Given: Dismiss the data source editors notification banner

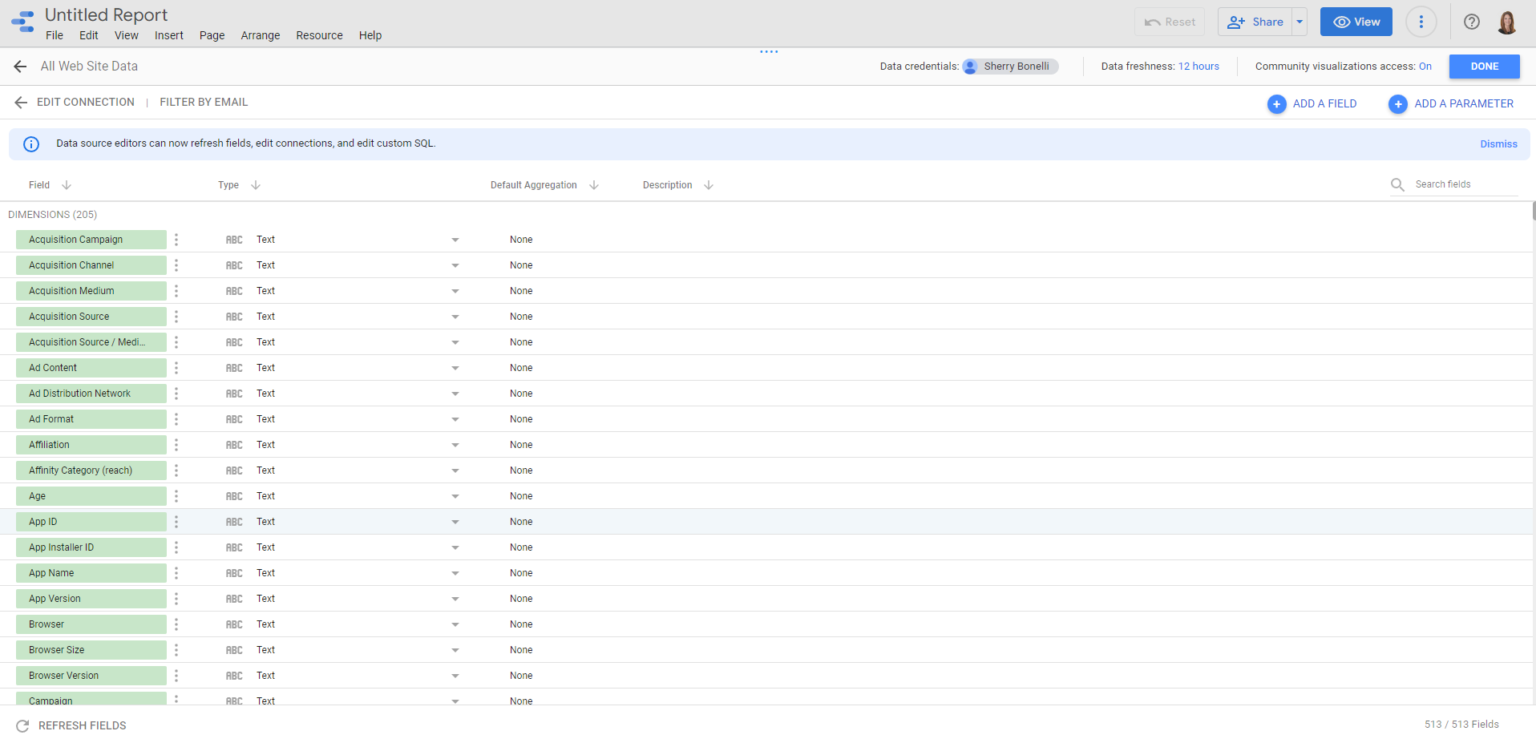Looking at the screenshot, I should point(1498,143).
